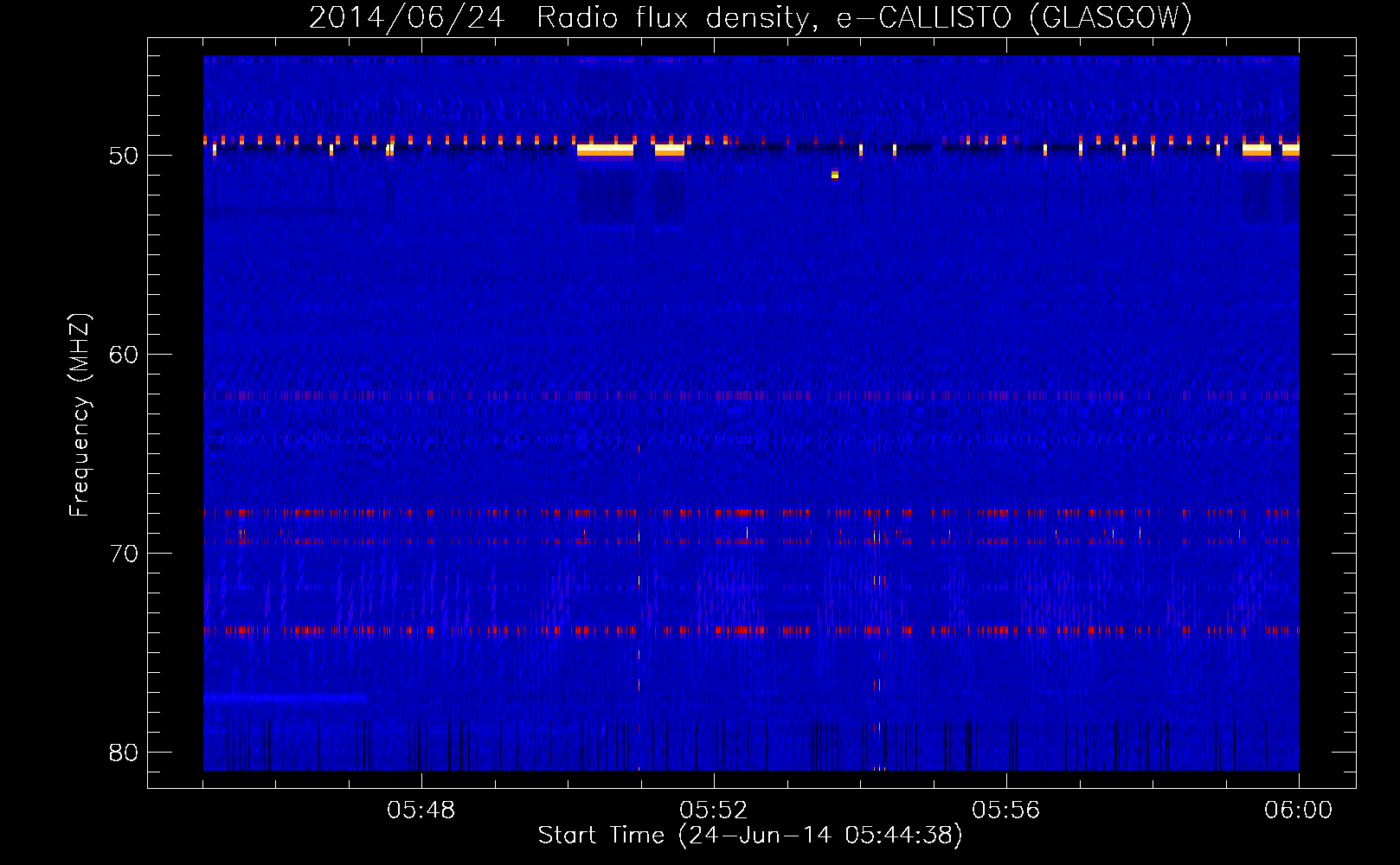
Task: Click the 50 frequency tick label
Action: (124, 156)
